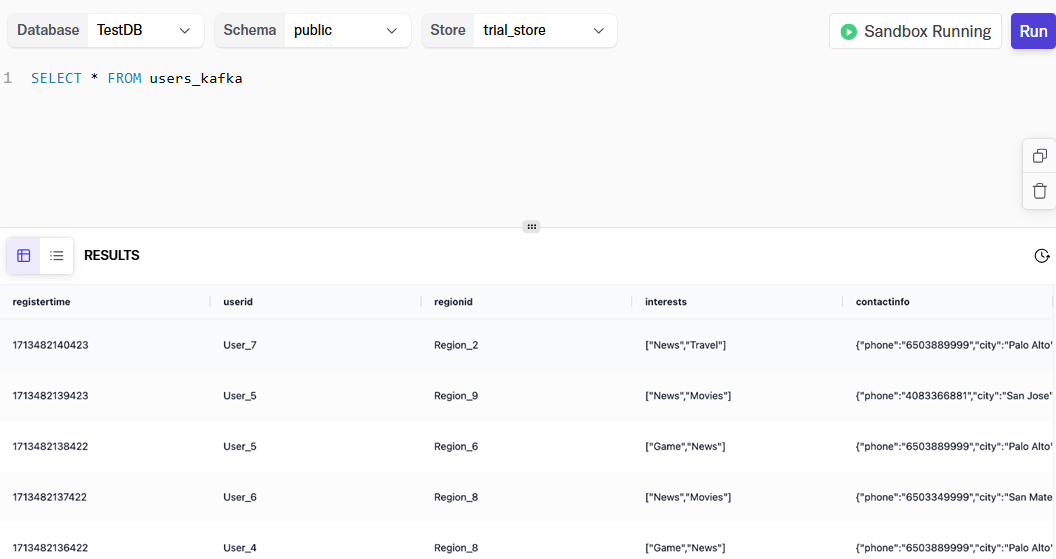Open the query history clock icon
Viewport: 1056px width, 559px height.
pos(1041,256)
